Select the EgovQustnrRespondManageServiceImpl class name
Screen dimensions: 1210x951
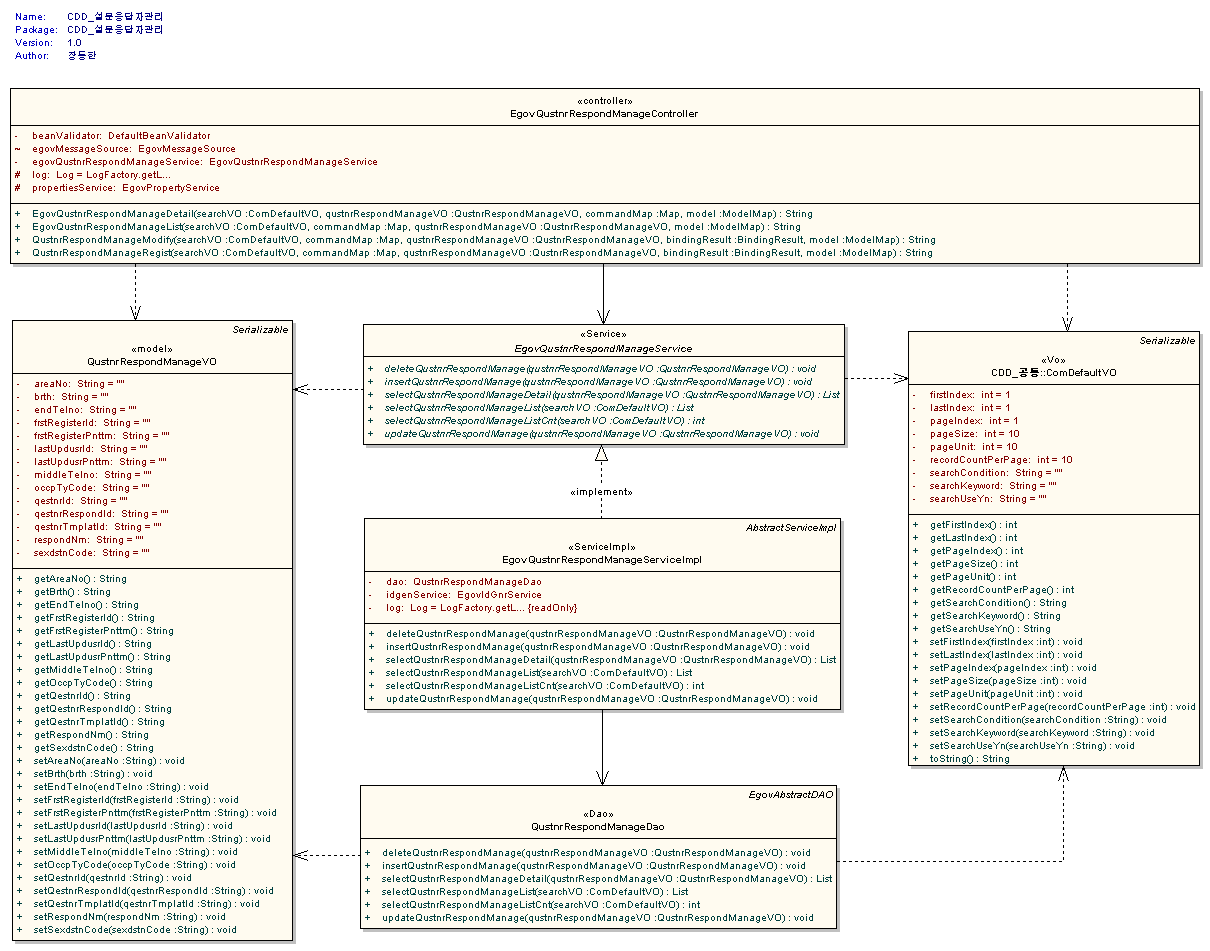tap(601, 560)
